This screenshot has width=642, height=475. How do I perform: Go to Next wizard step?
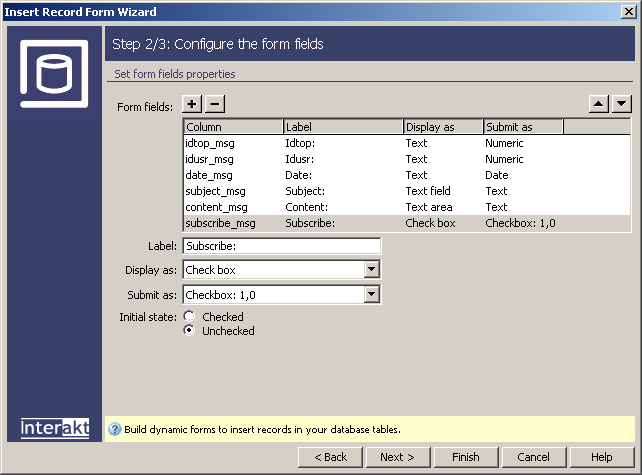click(x=397, y=457)
